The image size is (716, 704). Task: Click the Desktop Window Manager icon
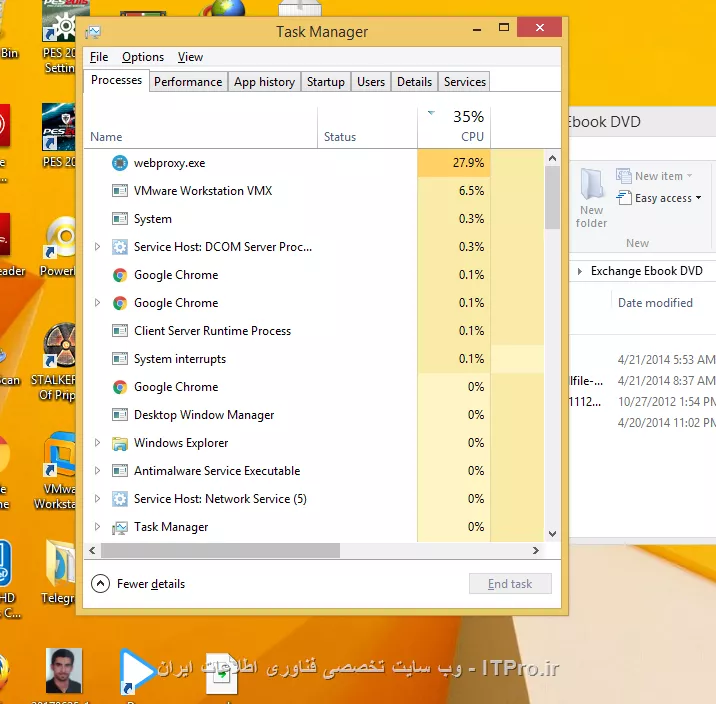(120, 415)
